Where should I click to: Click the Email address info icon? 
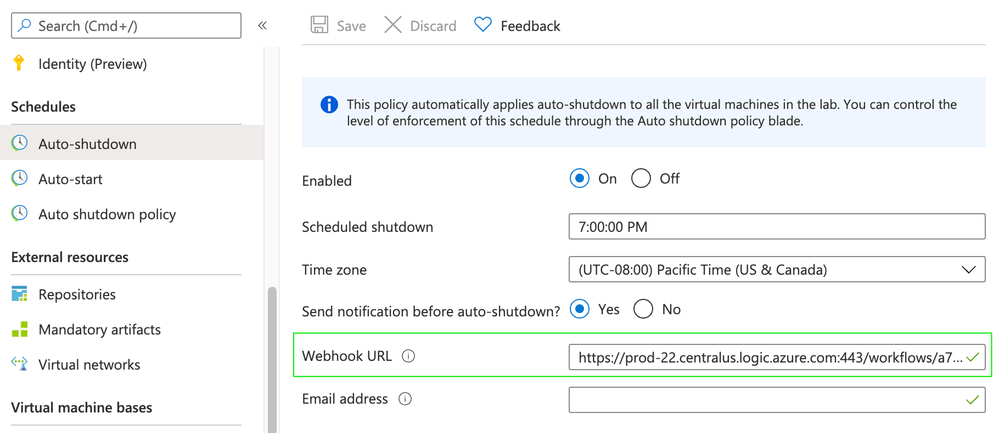pyautogui.click(x=405, y=399)
